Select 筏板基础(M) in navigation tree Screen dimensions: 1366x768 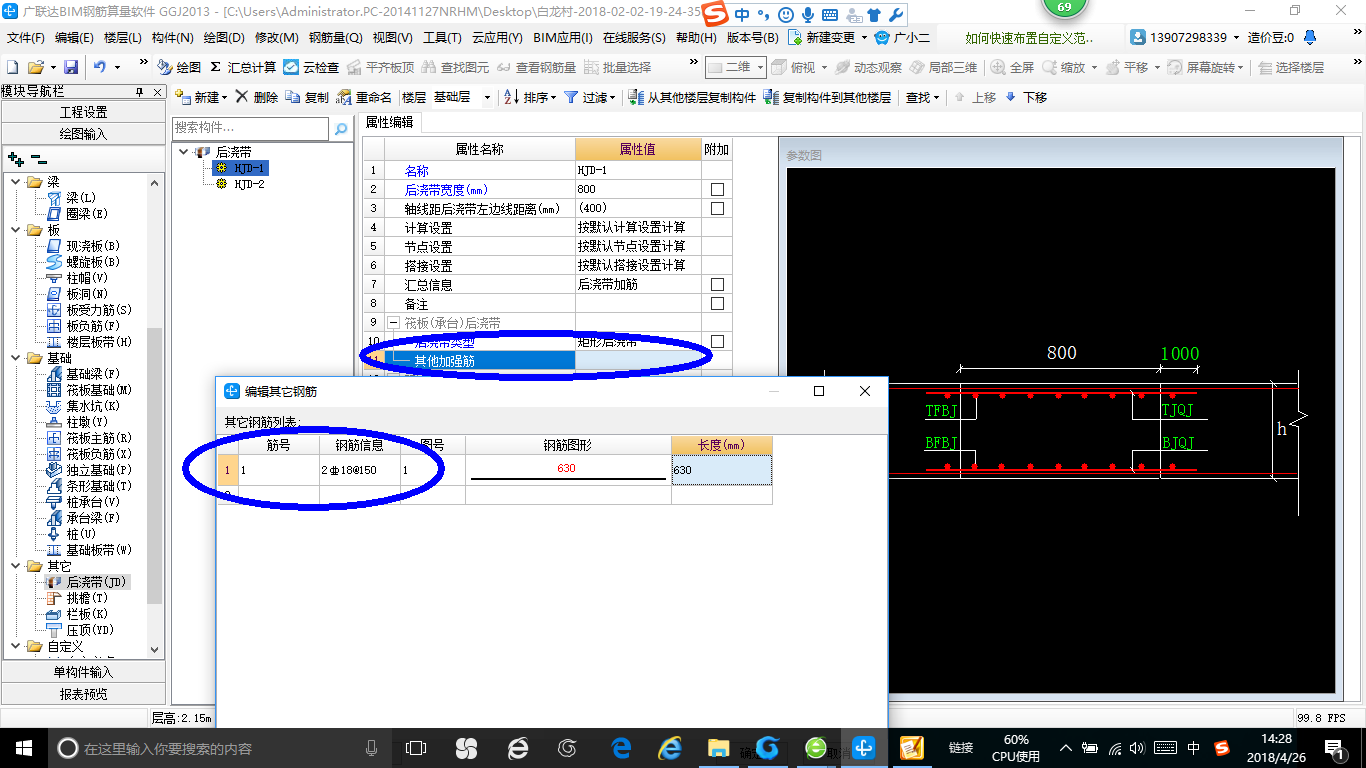point(99,390)
